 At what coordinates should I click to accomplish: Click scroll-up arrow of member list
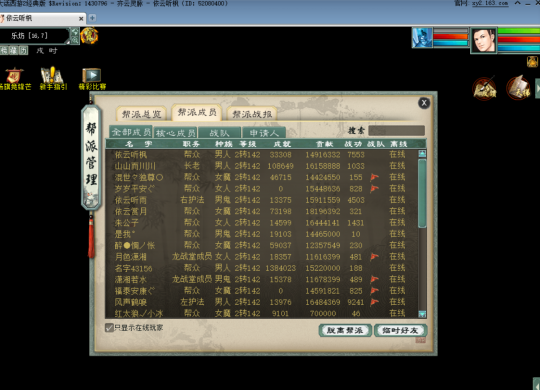click(x=422, y=154)
